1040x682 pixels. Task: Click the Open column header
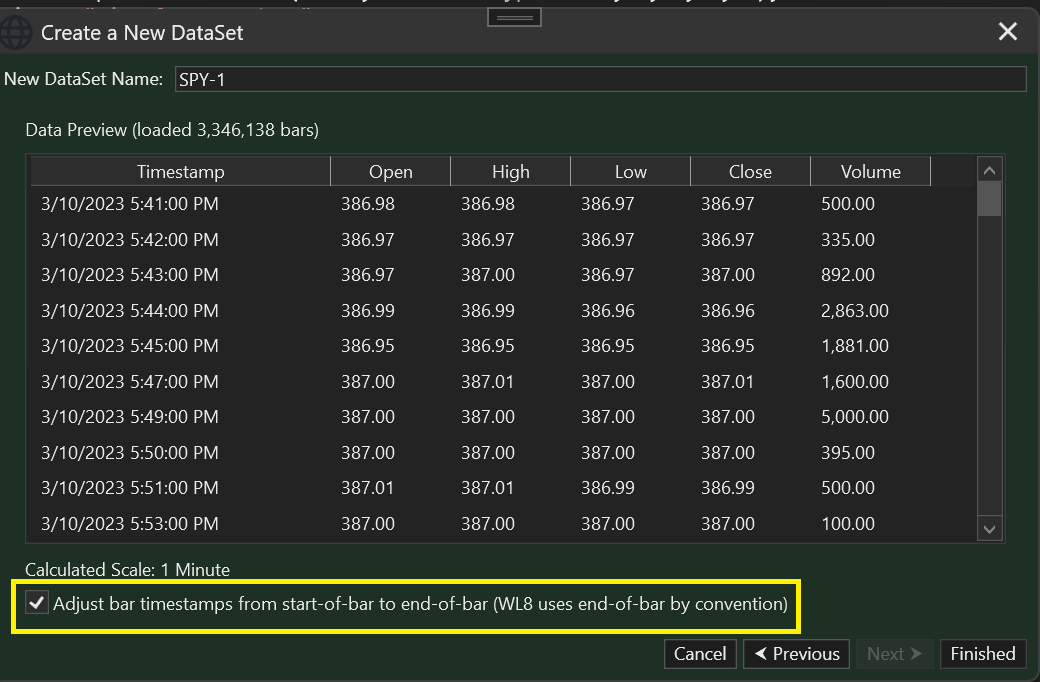[390, 172]
